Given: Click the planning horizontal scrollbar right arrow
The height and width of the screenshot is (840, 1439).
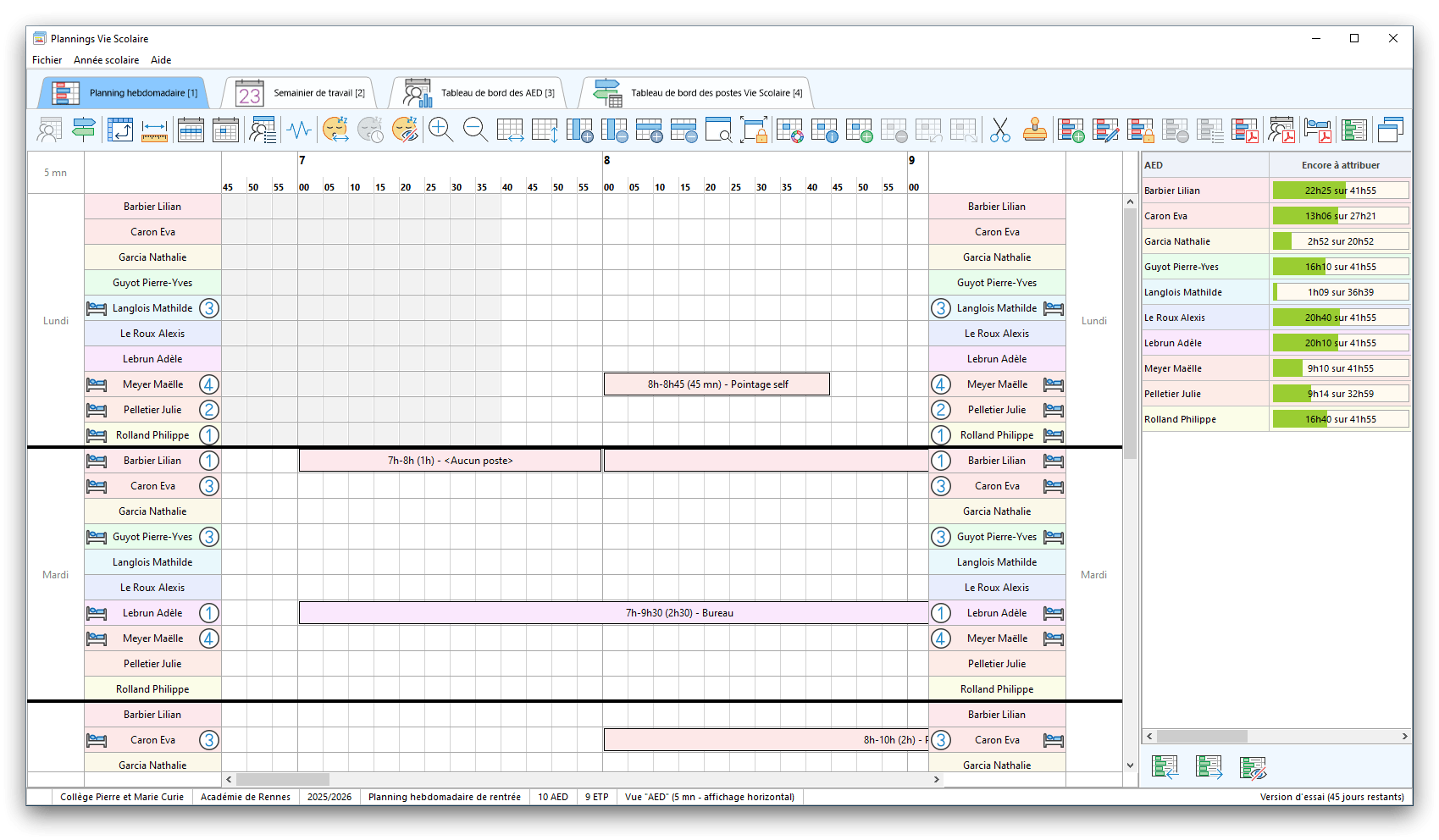Looking at the screenshot, I should [x=936, y=779].
